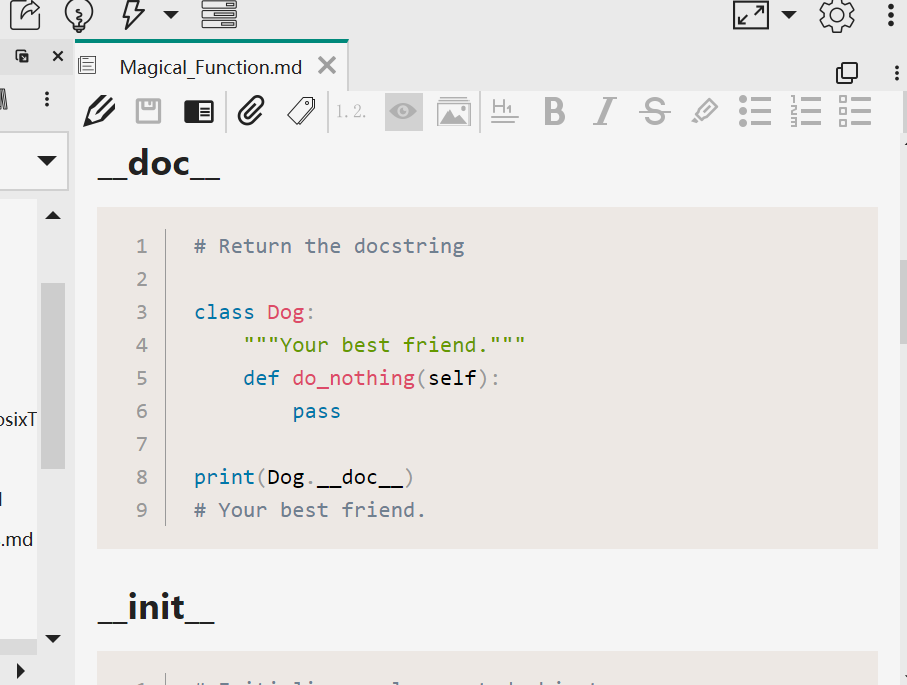This screenshot has width=907, height=685.
Task: Click the right-pointing triangle at sidebar bottom
Action: click(x=21, y=671)
